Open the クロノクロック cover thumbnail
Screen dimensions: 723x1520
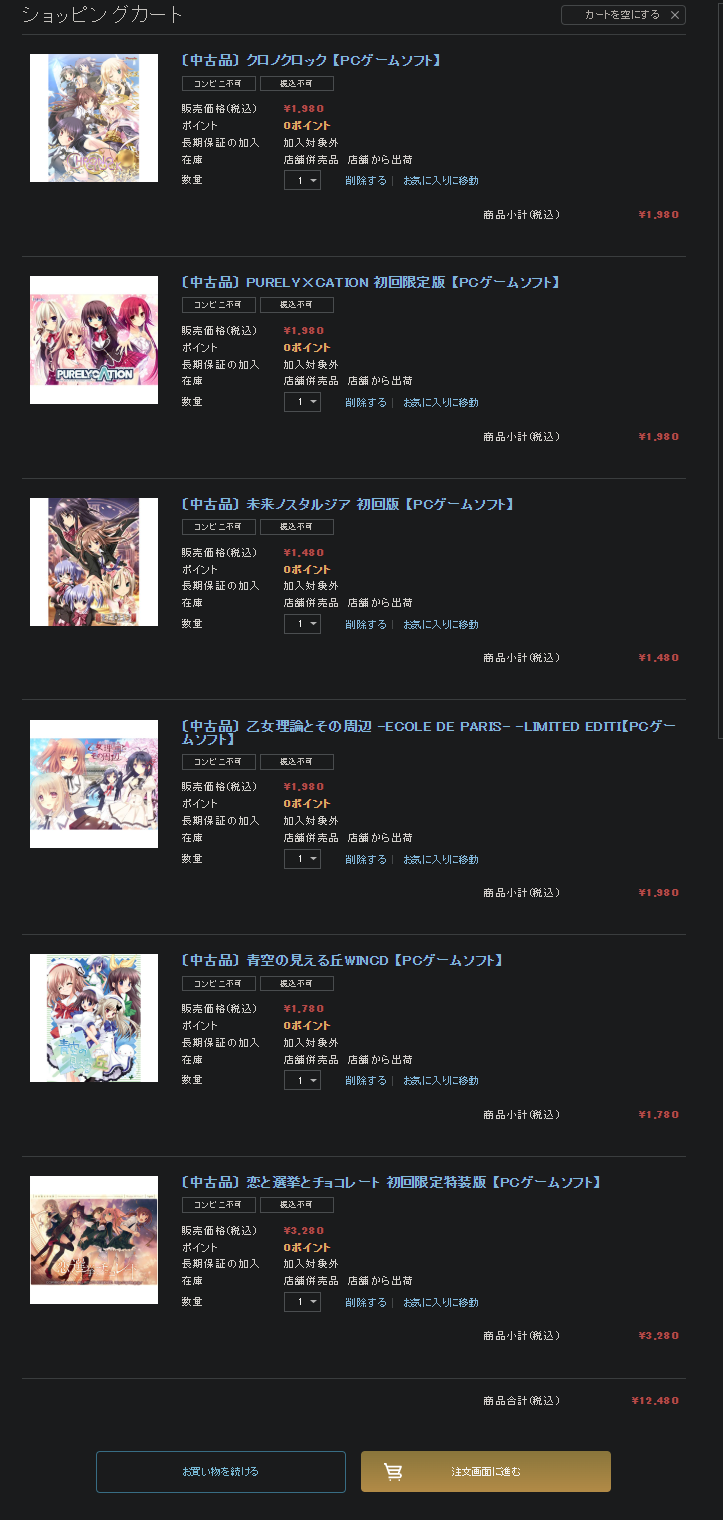(94, 118)
